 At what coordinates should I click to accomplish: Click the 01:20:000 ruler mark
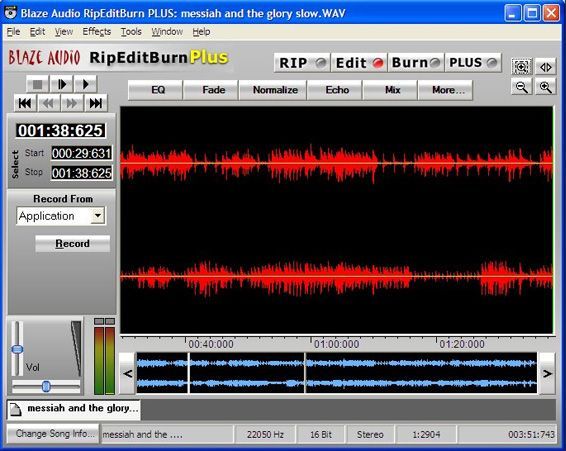[462, 344]
